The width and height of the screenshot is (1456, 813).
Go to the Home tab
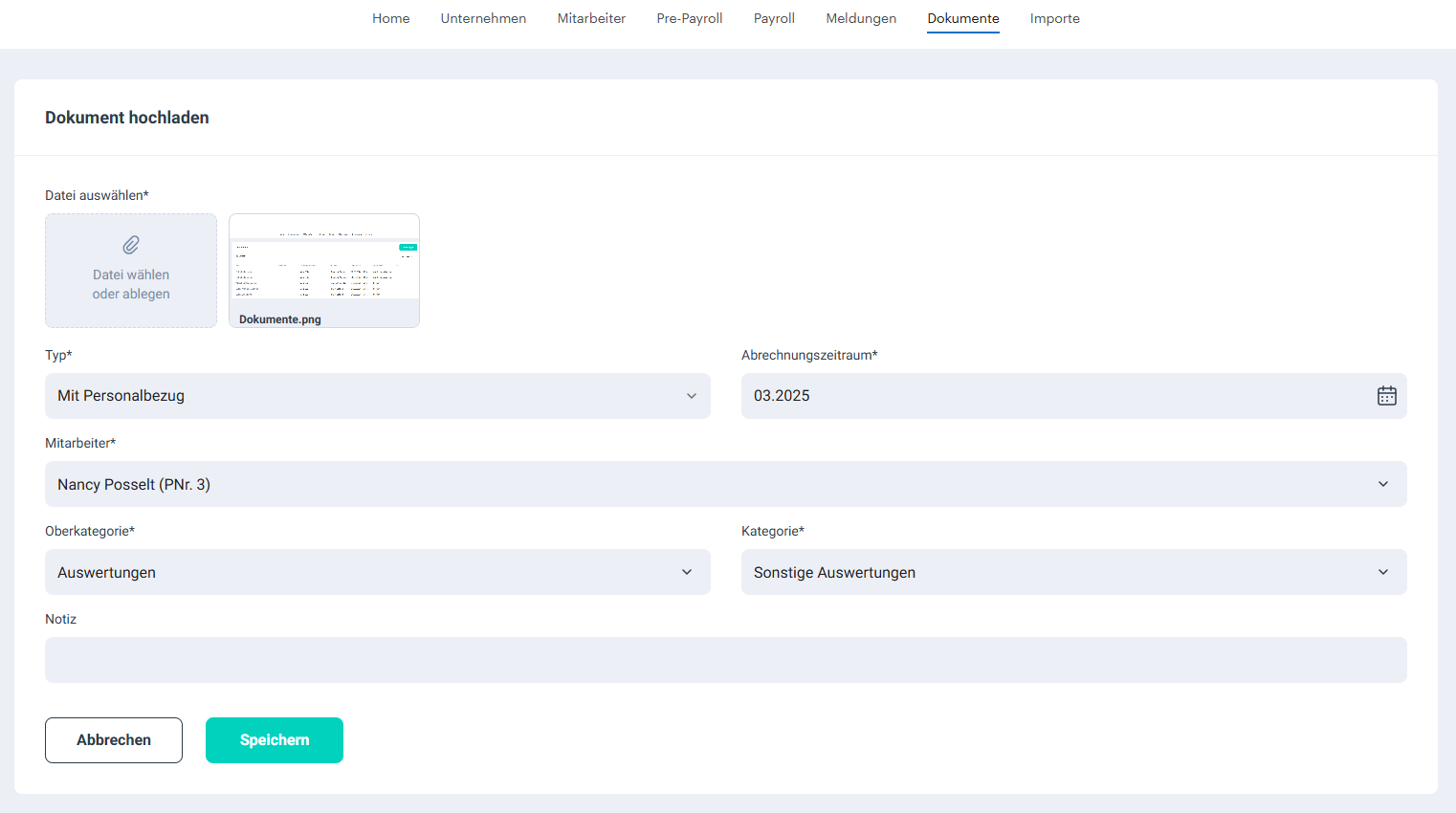(x=390, y=18)
